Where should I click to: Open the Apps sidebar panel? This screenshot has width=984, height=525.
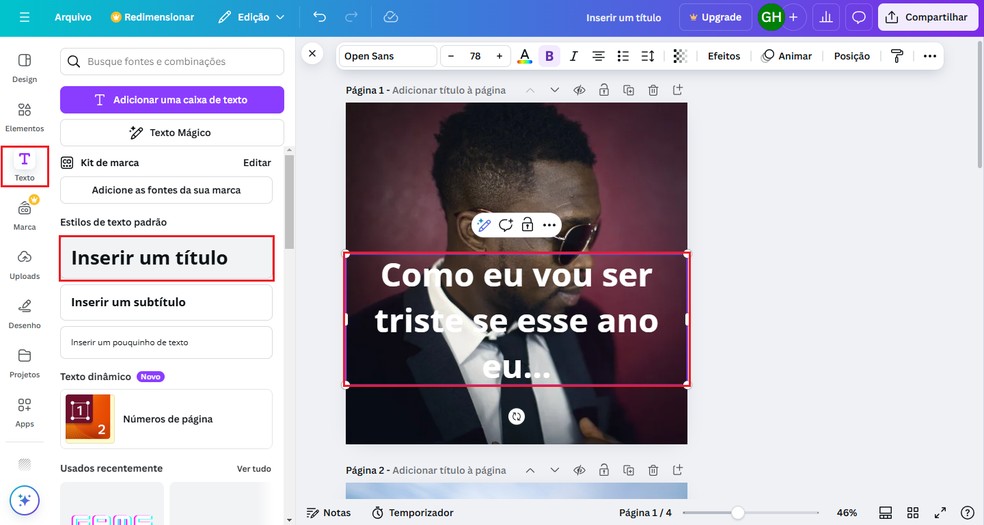(24, 412)
